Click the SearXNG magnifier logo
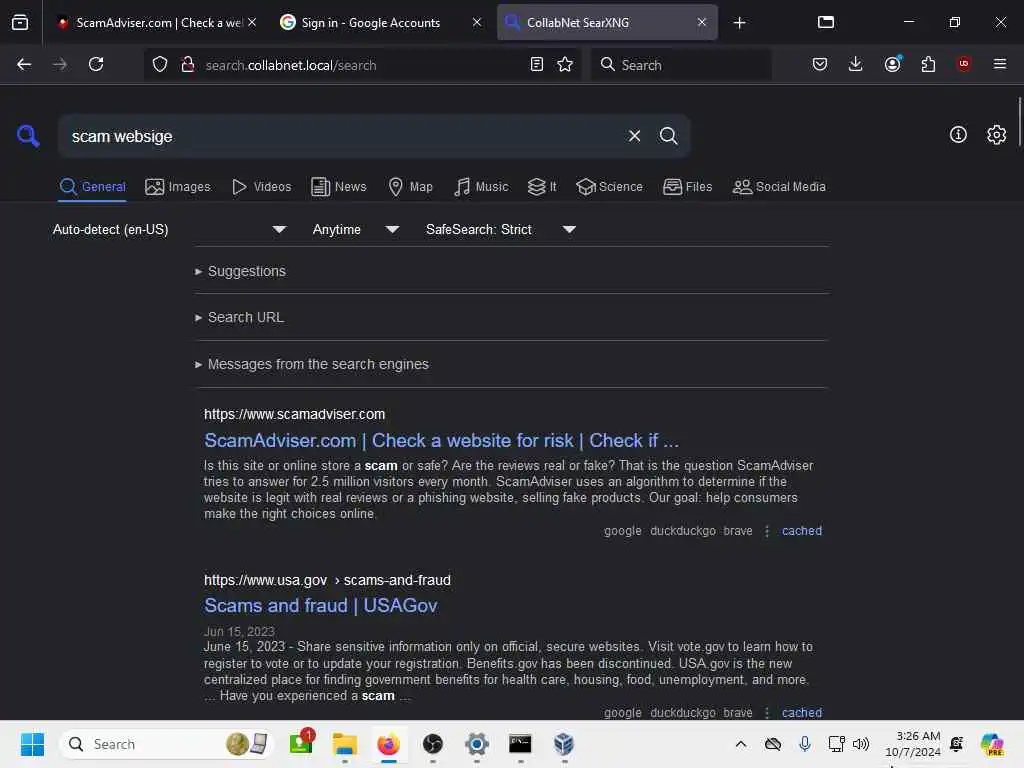 pos(28,136)
